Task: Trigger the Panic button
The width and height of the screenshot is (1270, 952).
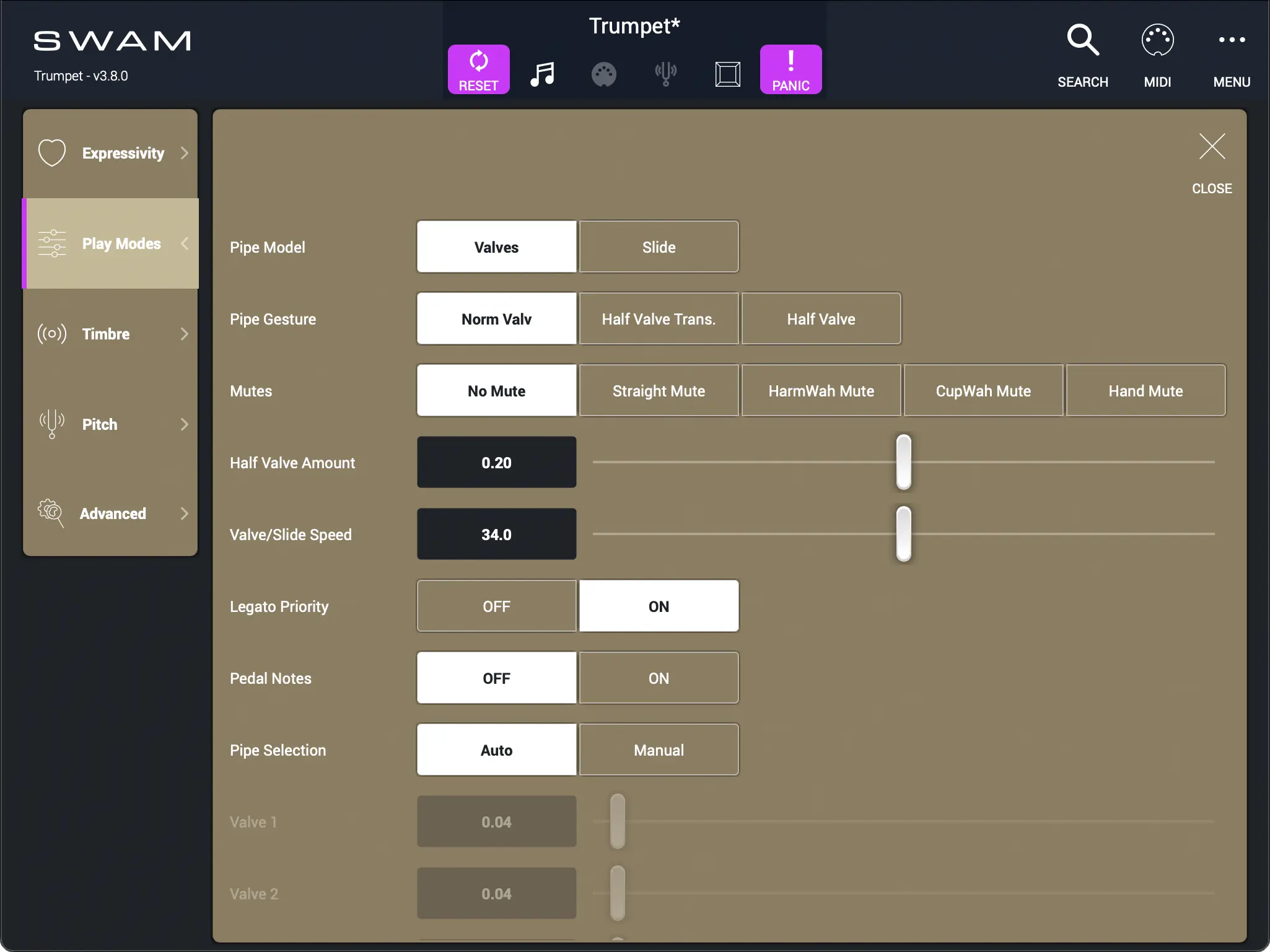Action: [790, 69]
